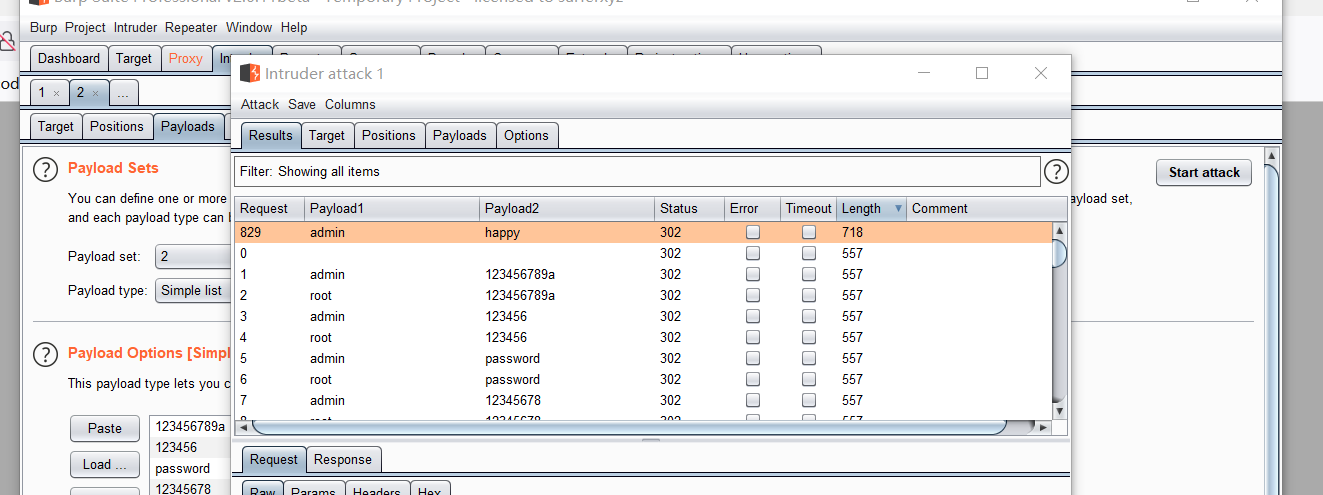Open the Payload Options help icon
This screenshot has height=495, width=1323.
(46, 354)
